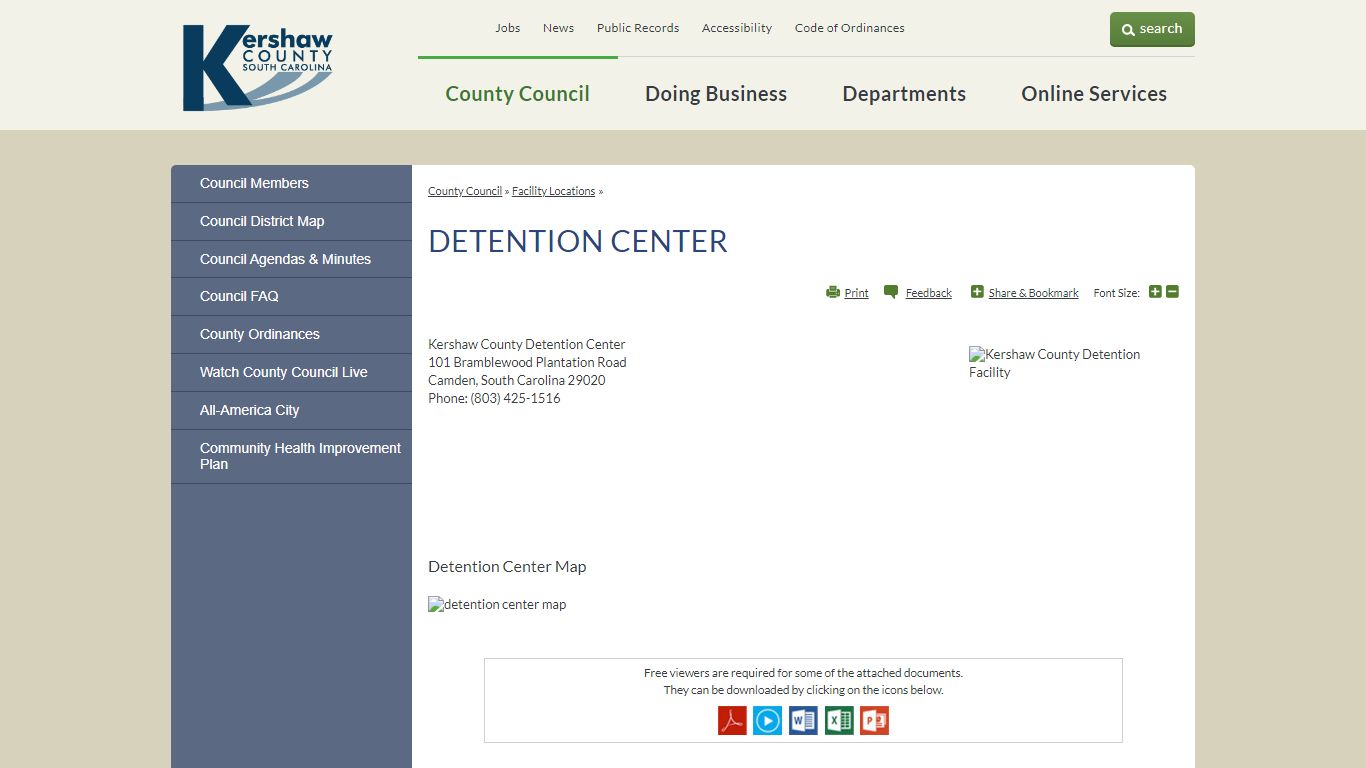Select Council Members in sidebar
The height and width of the screenshot is (768, 1366).
[291, 183]
